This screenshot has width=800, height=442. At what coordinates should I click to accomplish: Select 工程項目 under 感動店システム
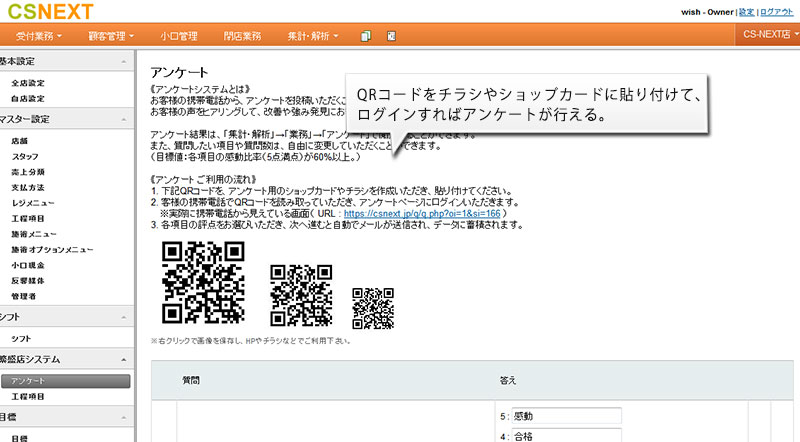(28, 397)
